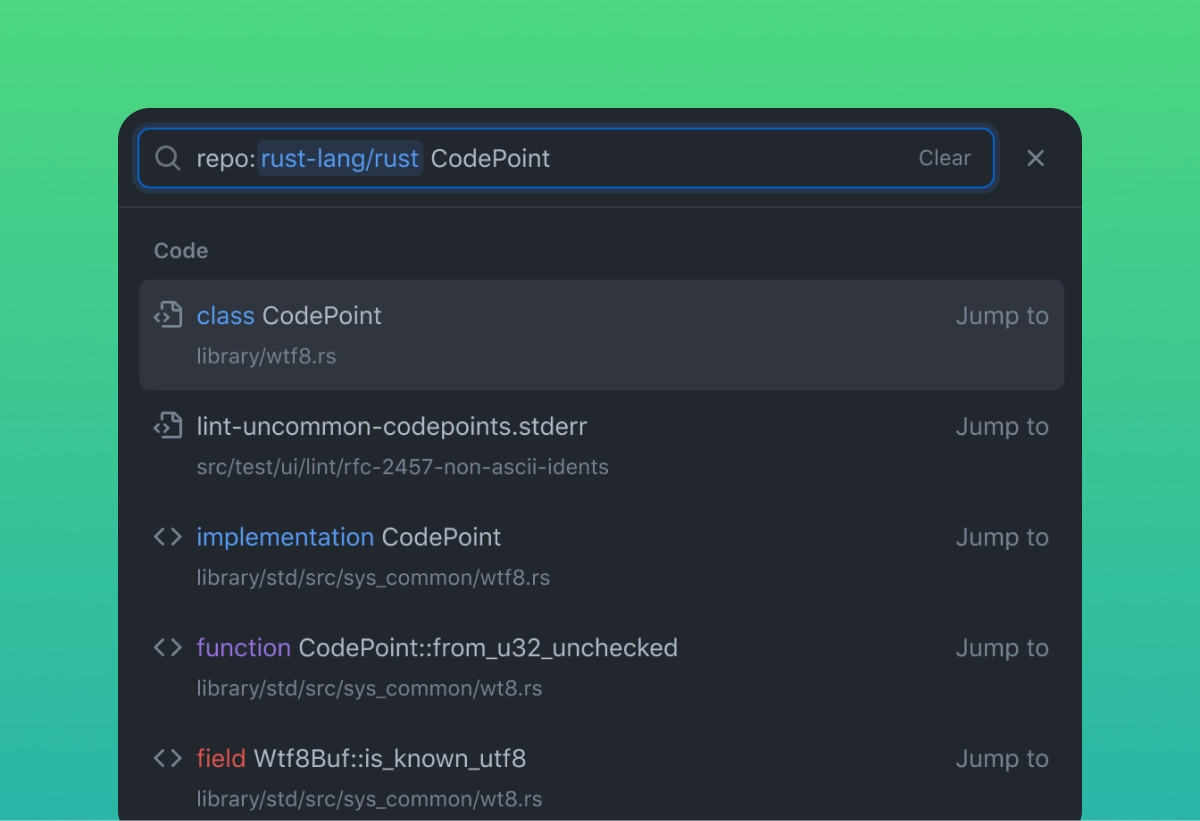Click the path under field Wtf8Buf::is_known_utf8
This screenshot has width=1200, height=821.
coord(369,800)
